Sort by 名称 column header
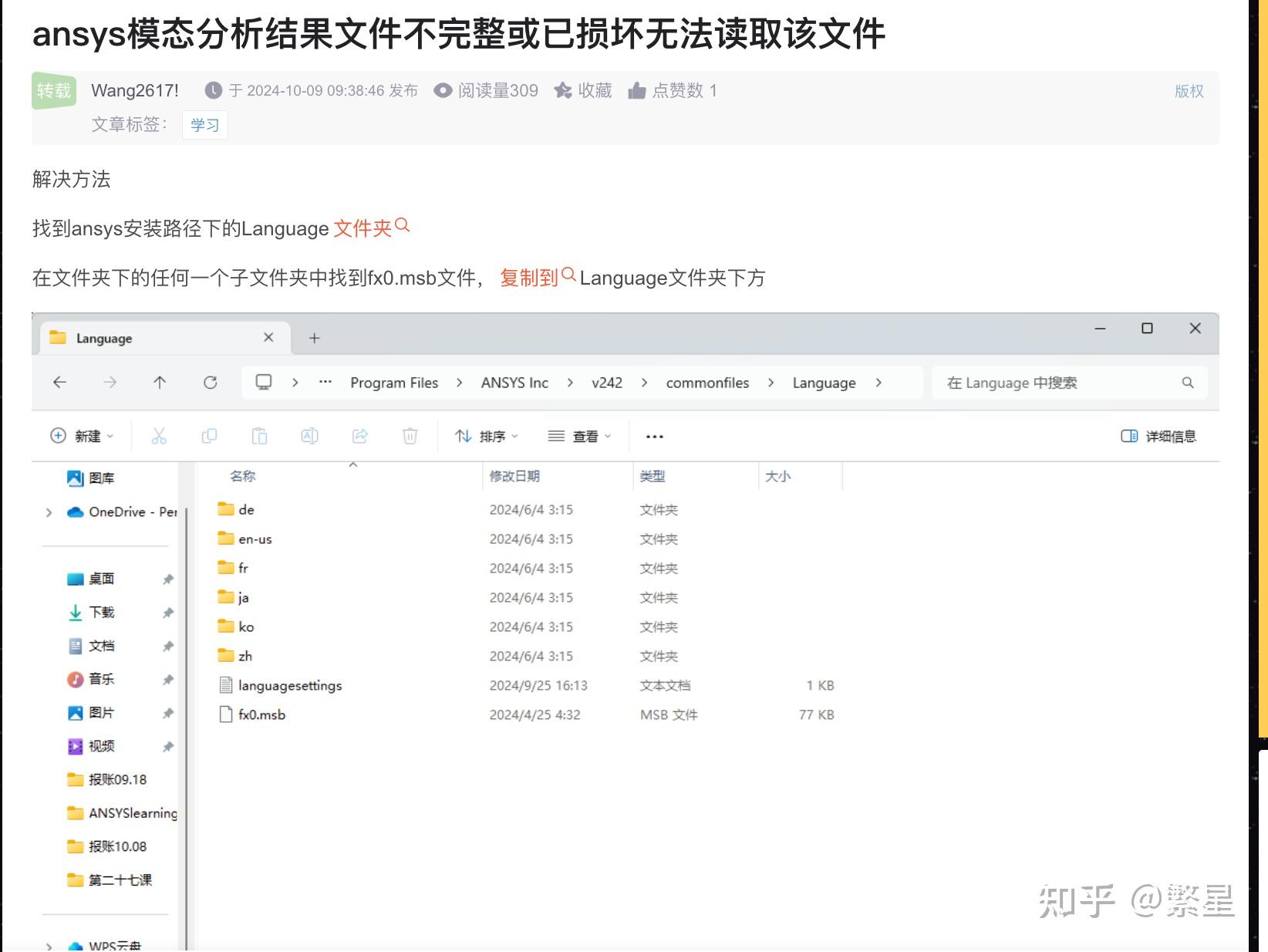 242,476
